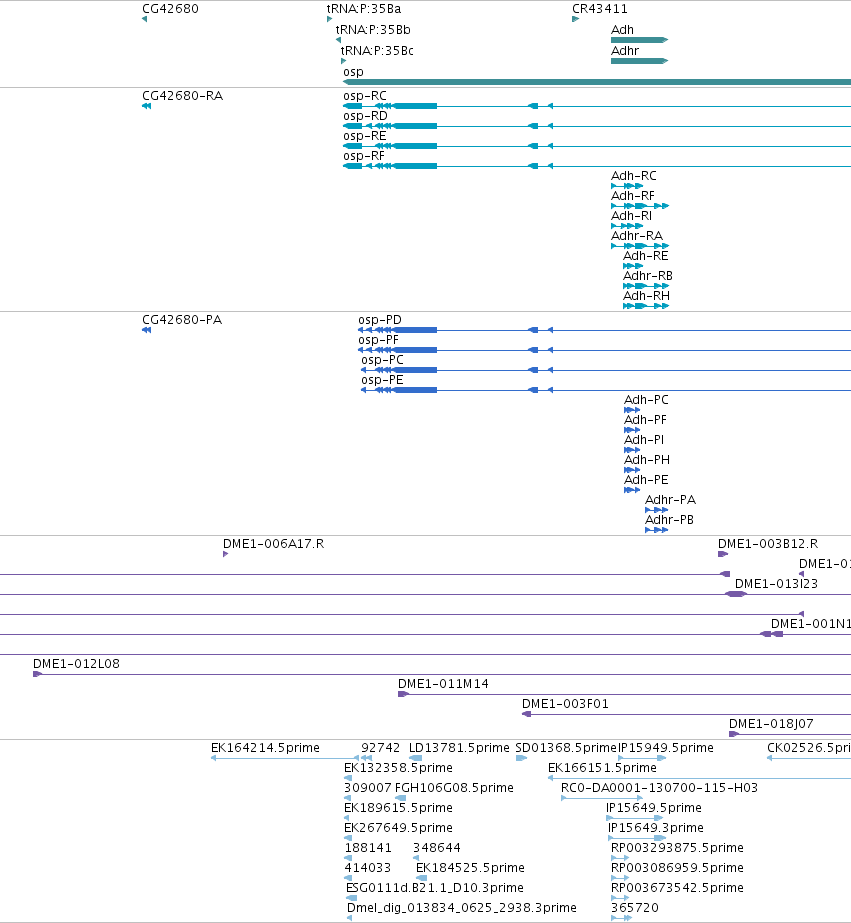Select the DME1-018J07 clone label
The height and width of the screenshot is (923, 851).
click(771, 723)
